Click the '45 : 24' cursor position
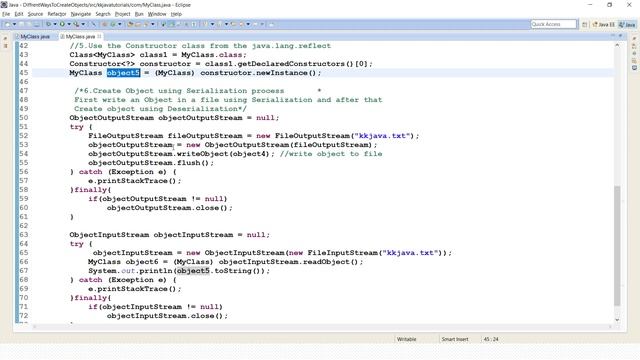This screenshot has height=360, width=640. point(491,339)
